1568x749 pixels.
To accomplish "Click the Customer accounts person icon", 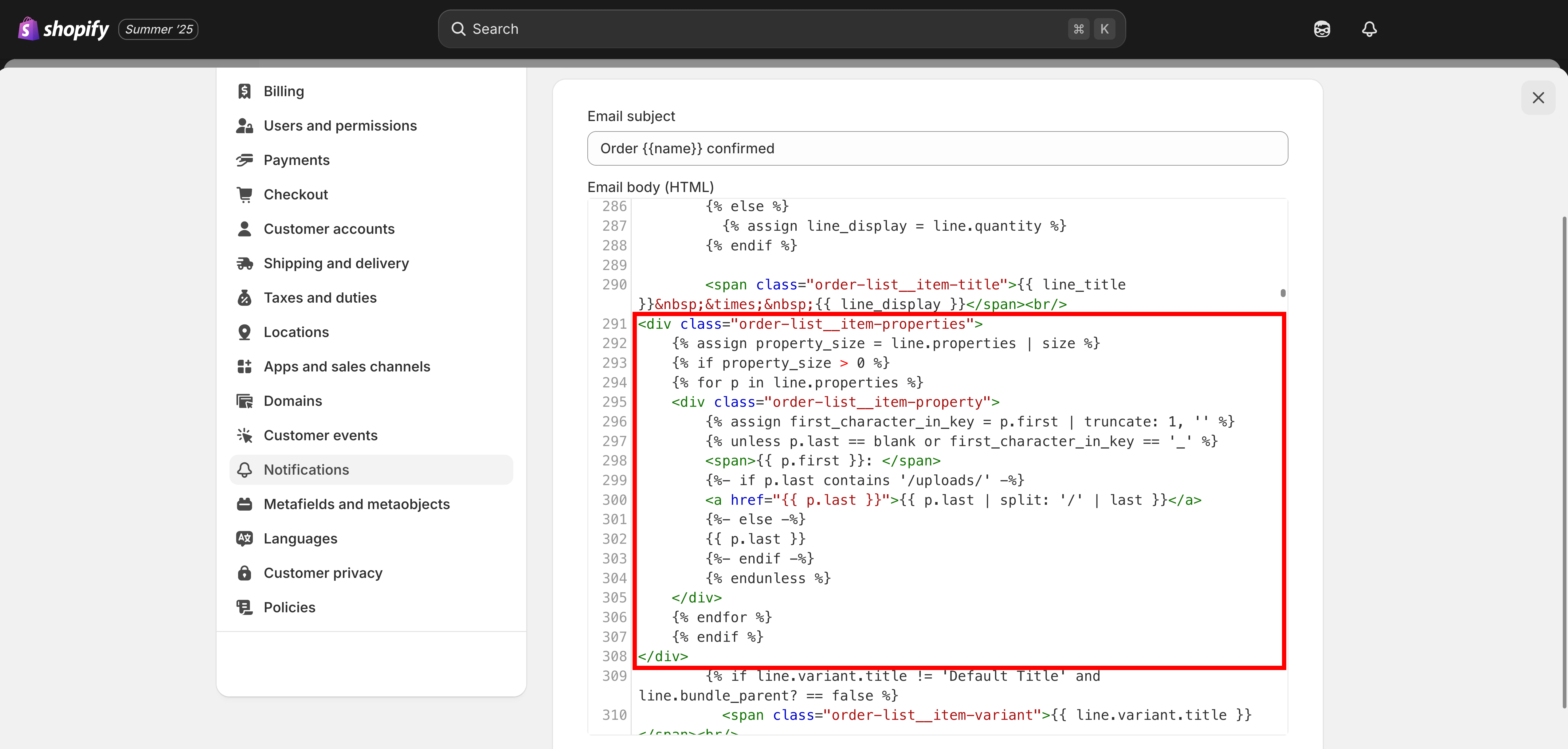I will point(245,229).
